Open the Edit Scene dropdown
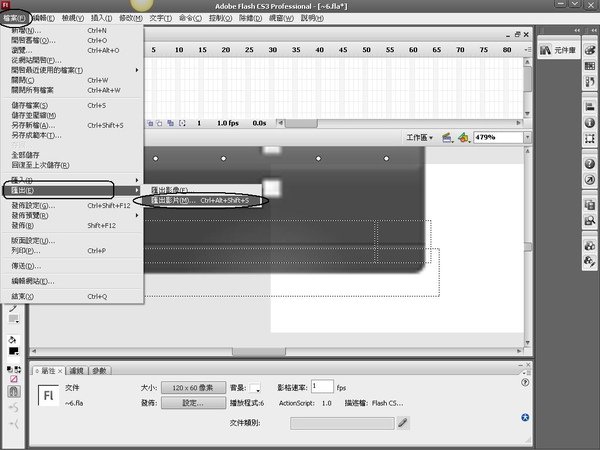 click(447, 138)
